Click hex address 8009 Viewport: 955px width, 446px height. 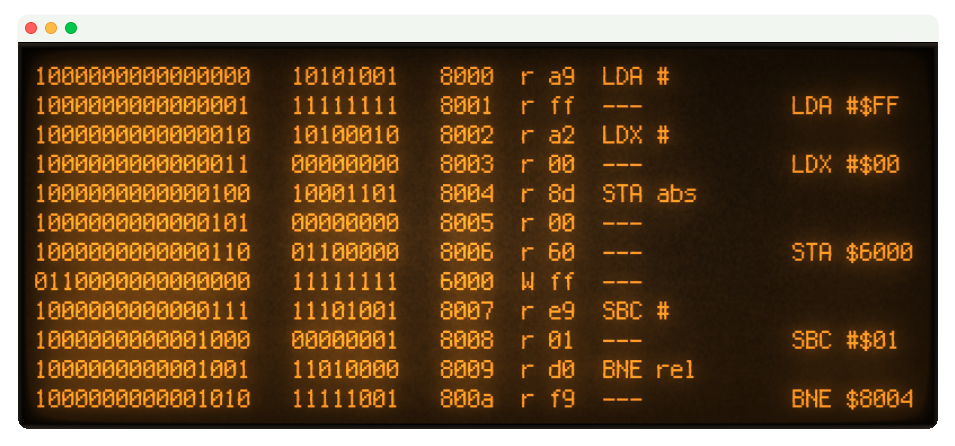pos(467,370)
